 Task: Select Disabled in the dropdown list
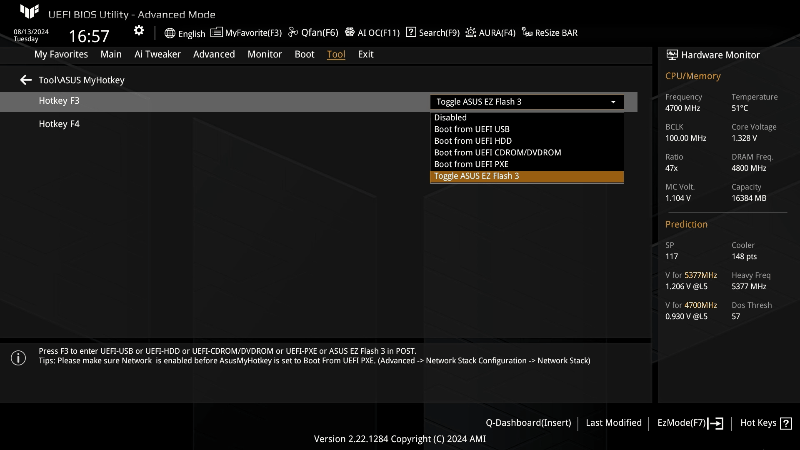click(x=527, y=117)
